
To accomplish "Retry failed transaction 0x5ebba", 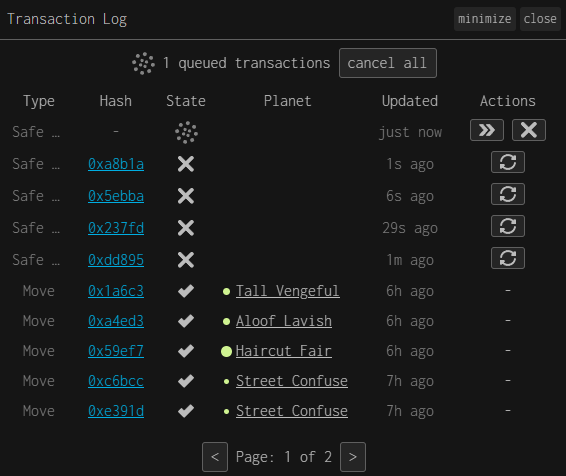I will tap(508, 194).
